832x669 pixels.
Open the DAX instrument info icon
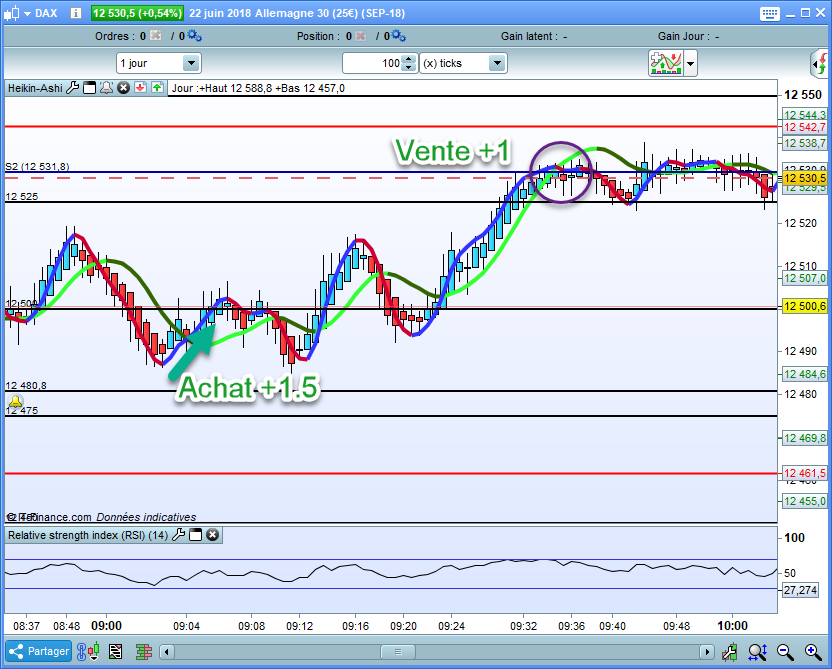tap(76, 13)
